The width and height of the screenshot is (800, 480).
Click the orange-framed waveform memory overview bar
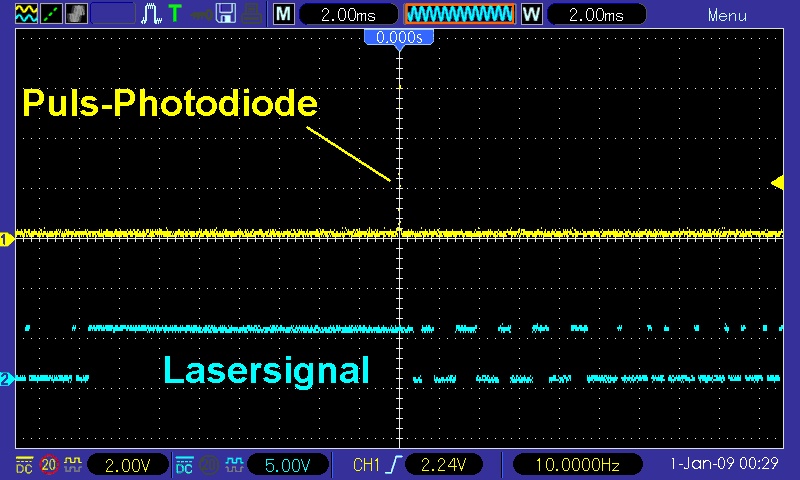[459, 14]
